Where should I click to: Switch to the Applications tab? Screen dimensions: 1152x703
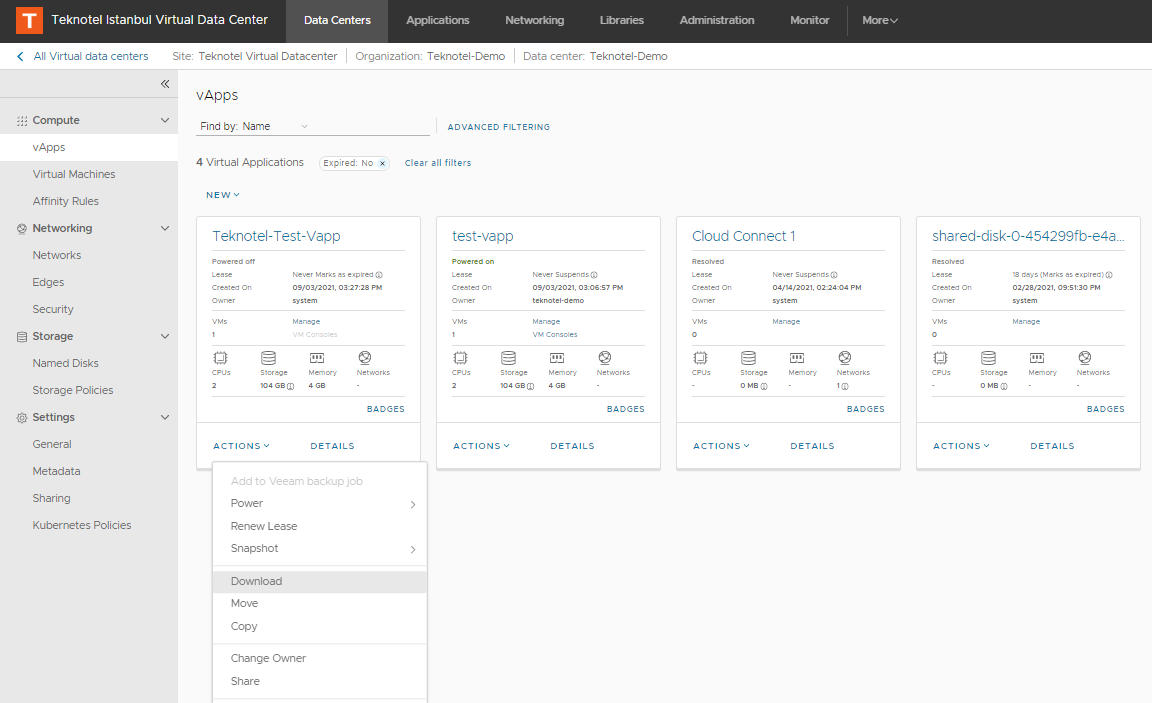[x=438, y=21]
